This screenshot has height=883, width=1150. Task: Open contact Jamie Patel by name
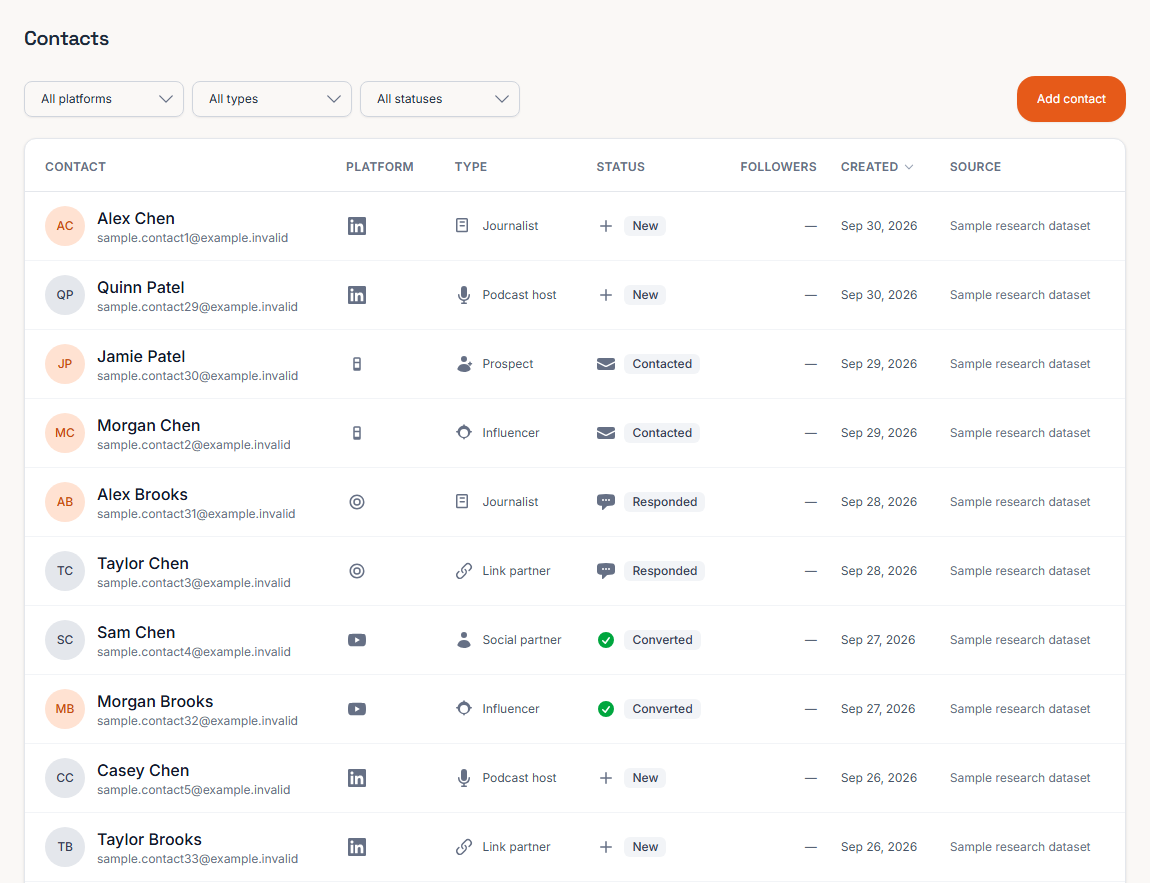141,356
